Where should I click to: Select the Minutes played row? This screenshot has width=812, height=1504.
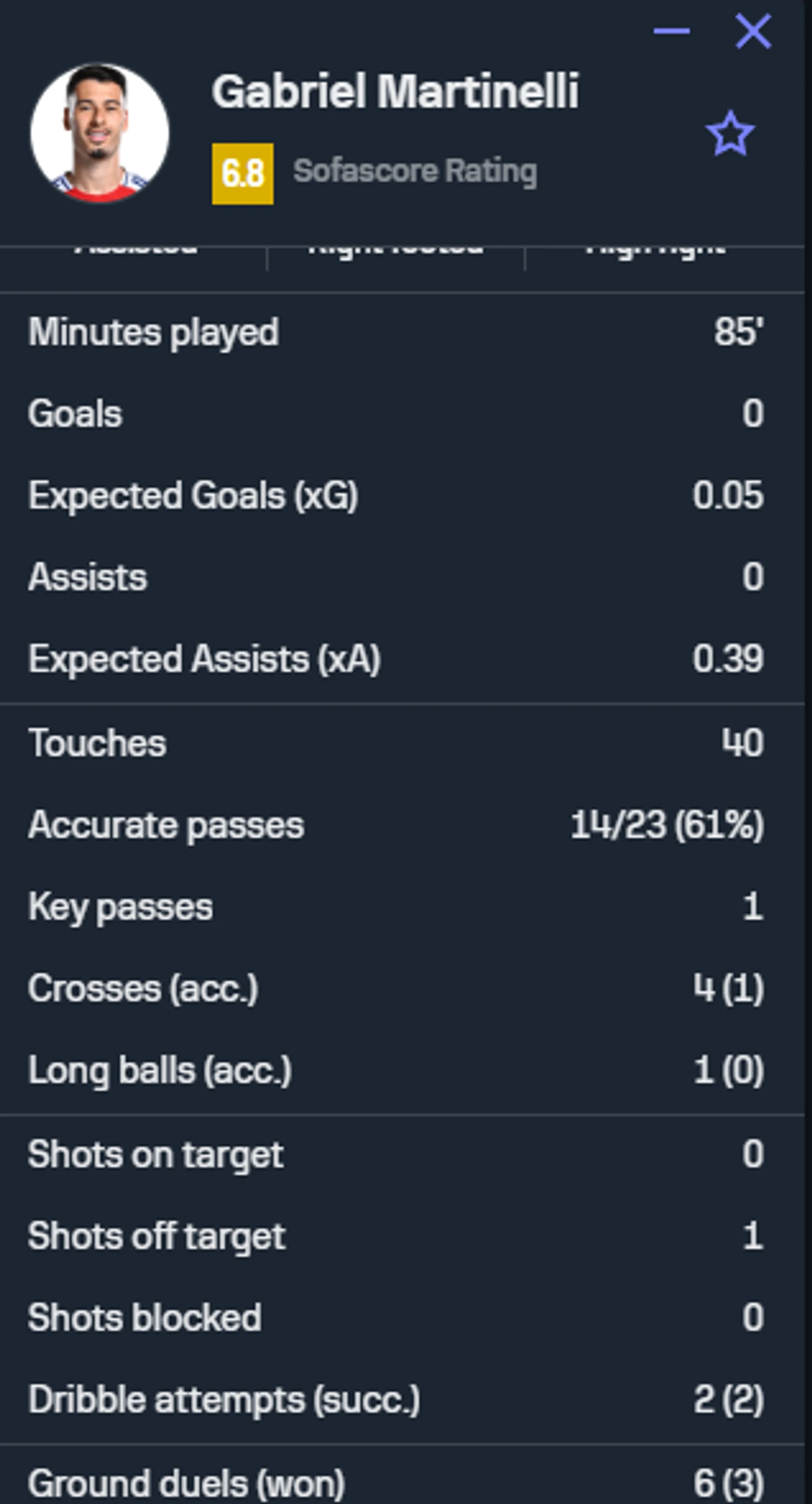pos(397,332)
